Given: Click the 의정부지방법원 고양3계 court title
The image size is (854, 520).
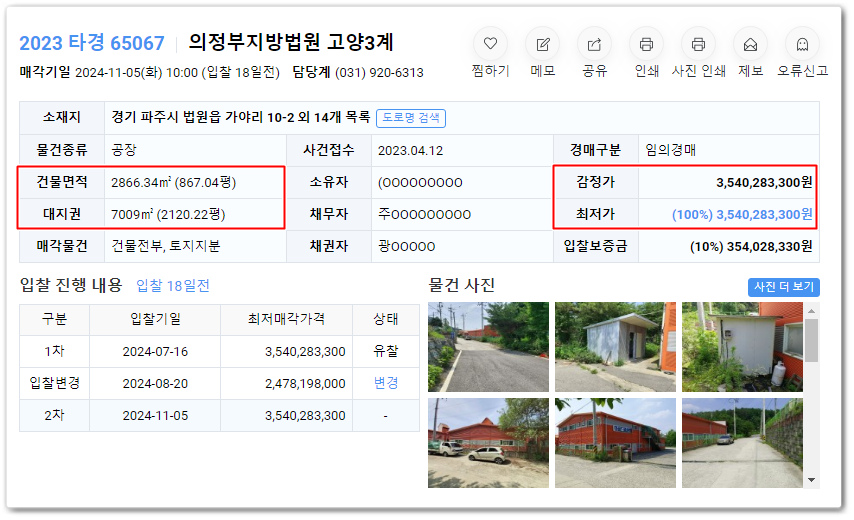Looking at the screenshot, I should coord(291,42).
